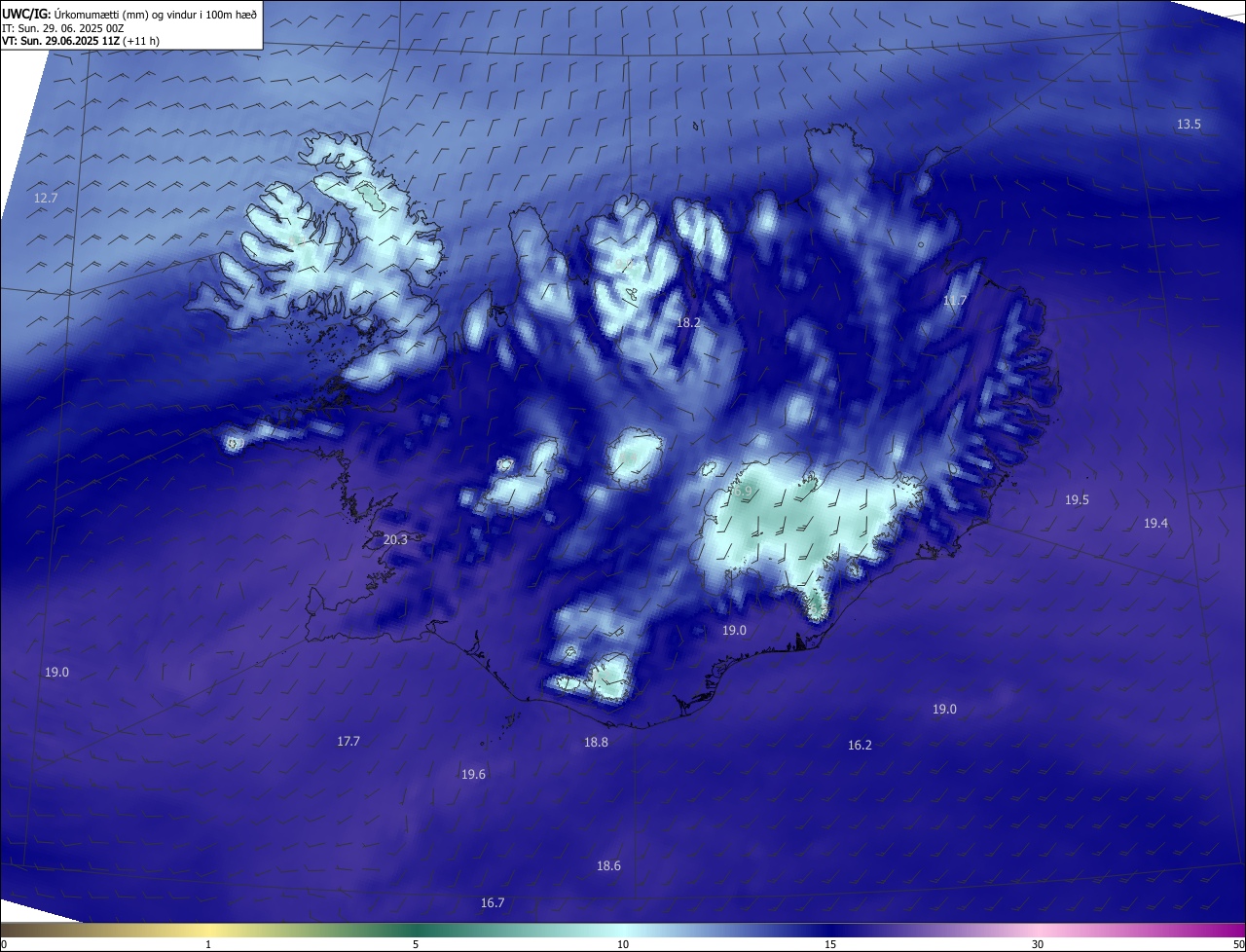The height and width of the screenshot is (952, 1246).
Task: Click the map title line starting 'UWC/IG: Úrkomumætti (mm)'
Action: pyautogui.click(x=129, y=14)
